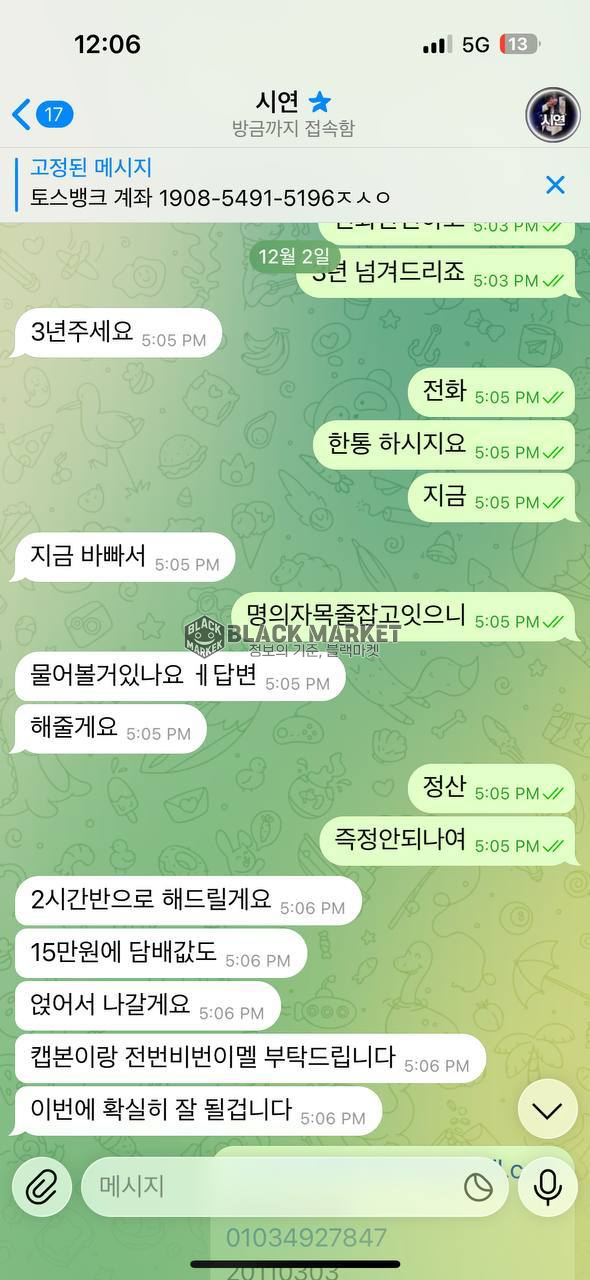Image resolution: width=590 pixels, height=1280 pixels.
Task: Tap the back arrow with unread count 17
Action: [x=42, y=114]
